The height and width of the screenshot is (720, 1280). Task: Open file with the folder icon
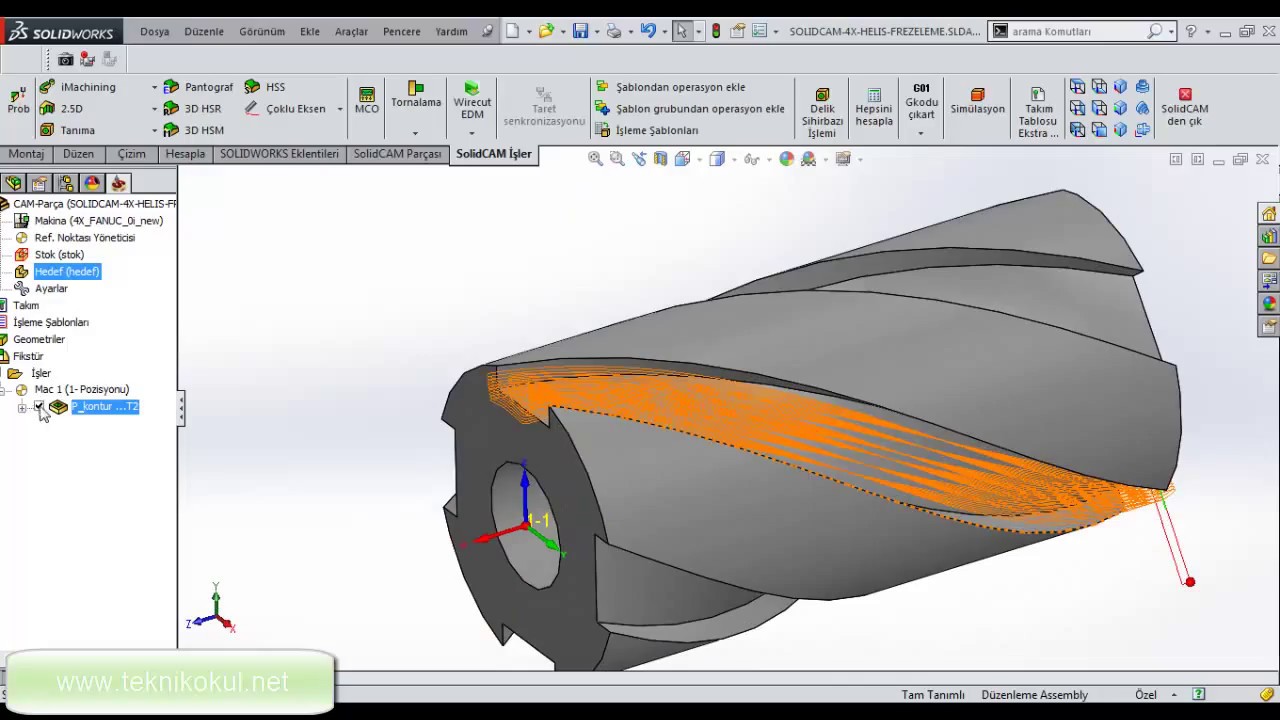546,31
